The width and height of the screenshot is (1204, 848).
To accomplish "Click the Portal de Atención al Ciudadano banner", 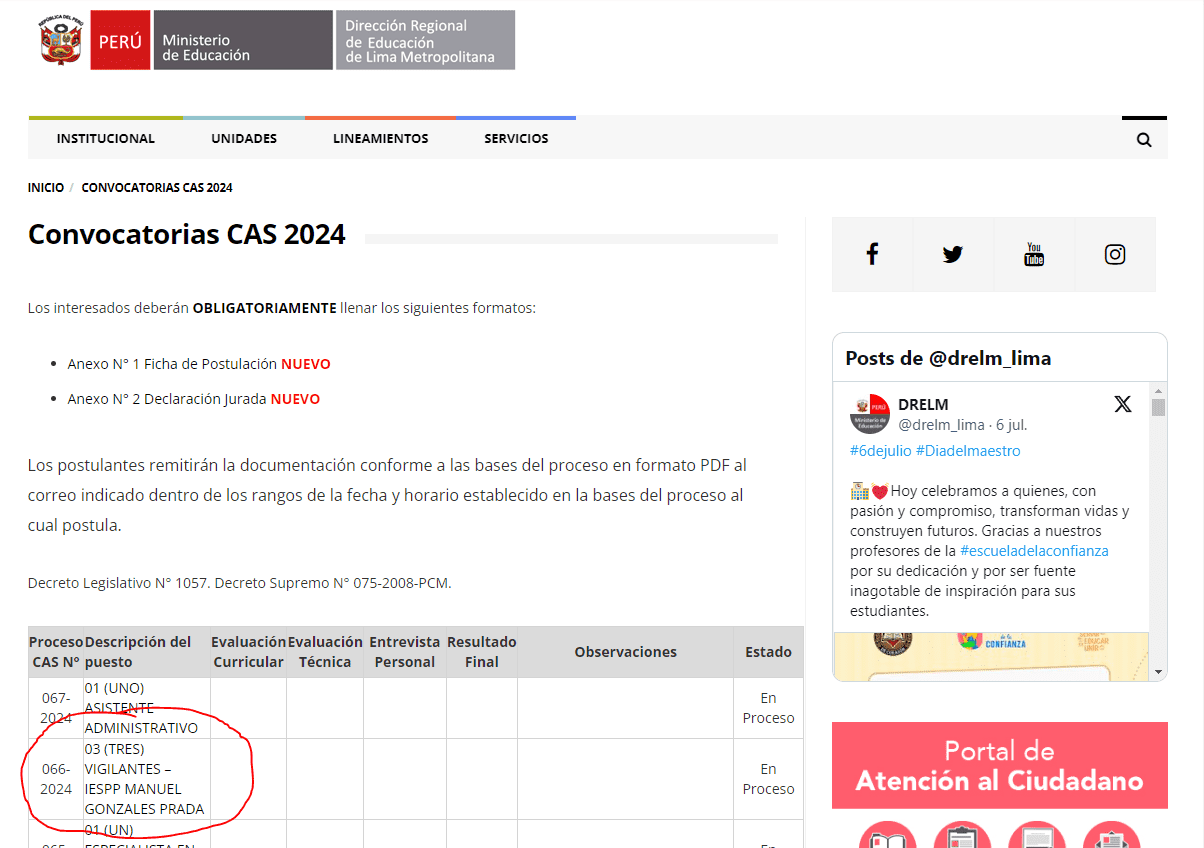I will (x=999, y=765).
